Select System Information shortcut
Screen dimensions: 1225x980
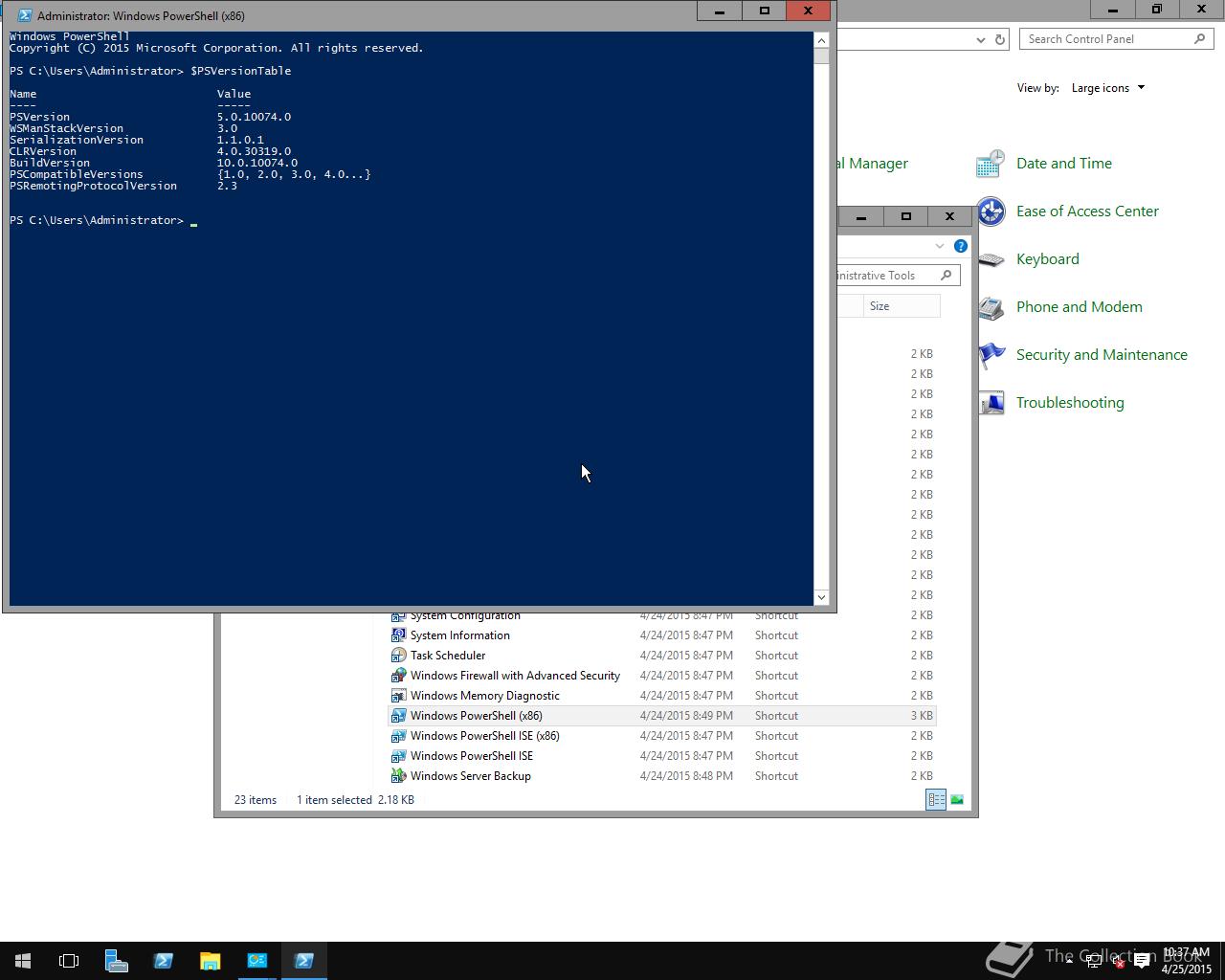click(x=459, y=635)
